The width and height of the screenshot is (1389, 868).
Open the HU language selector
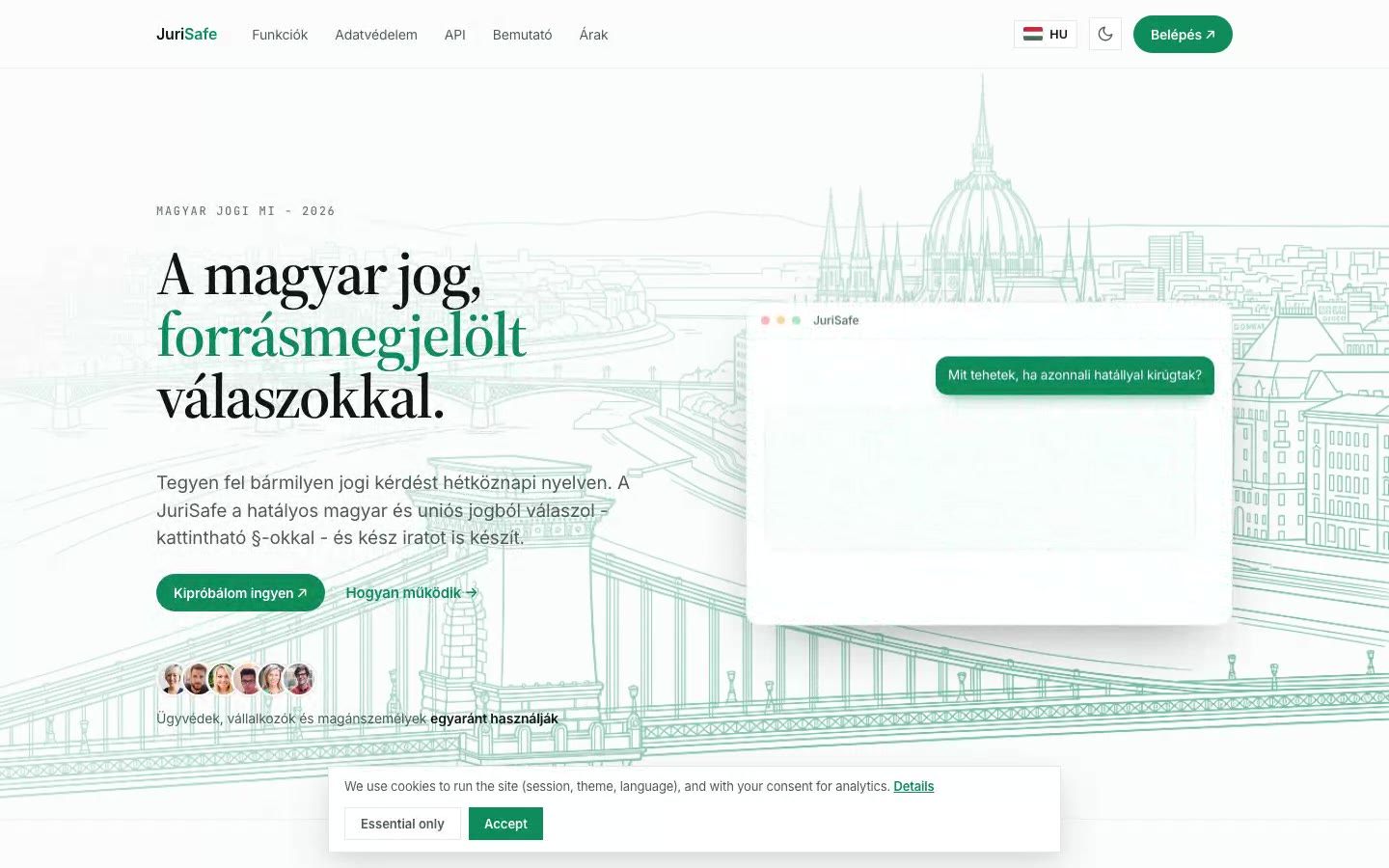click(1046, 34)
